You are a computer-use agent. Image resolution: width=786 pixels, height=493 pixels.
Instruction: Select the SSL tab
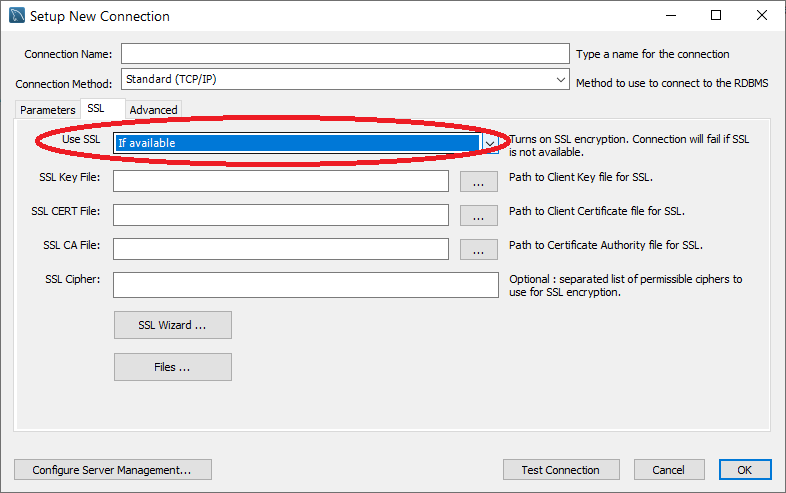(96, 108)
